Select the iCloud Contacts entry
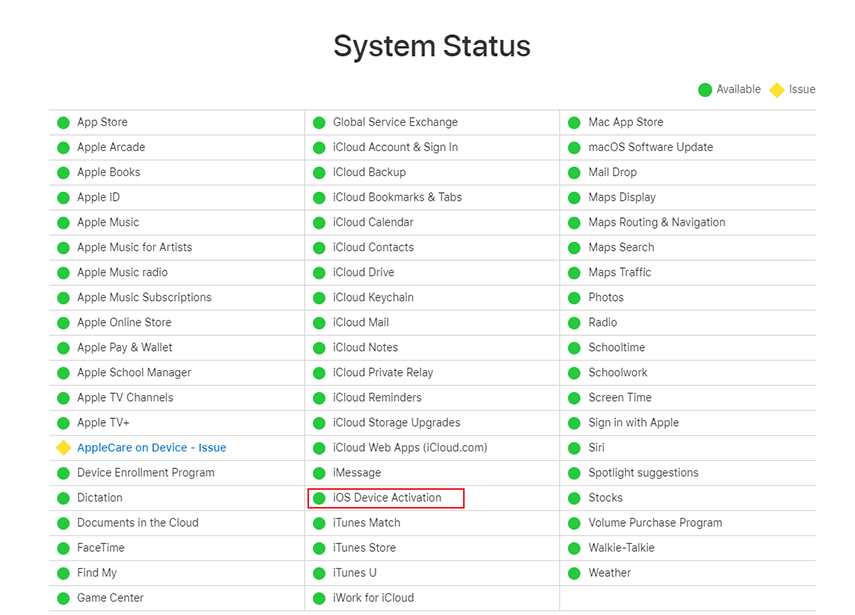 pyautogui.click(x=373, y=248)
